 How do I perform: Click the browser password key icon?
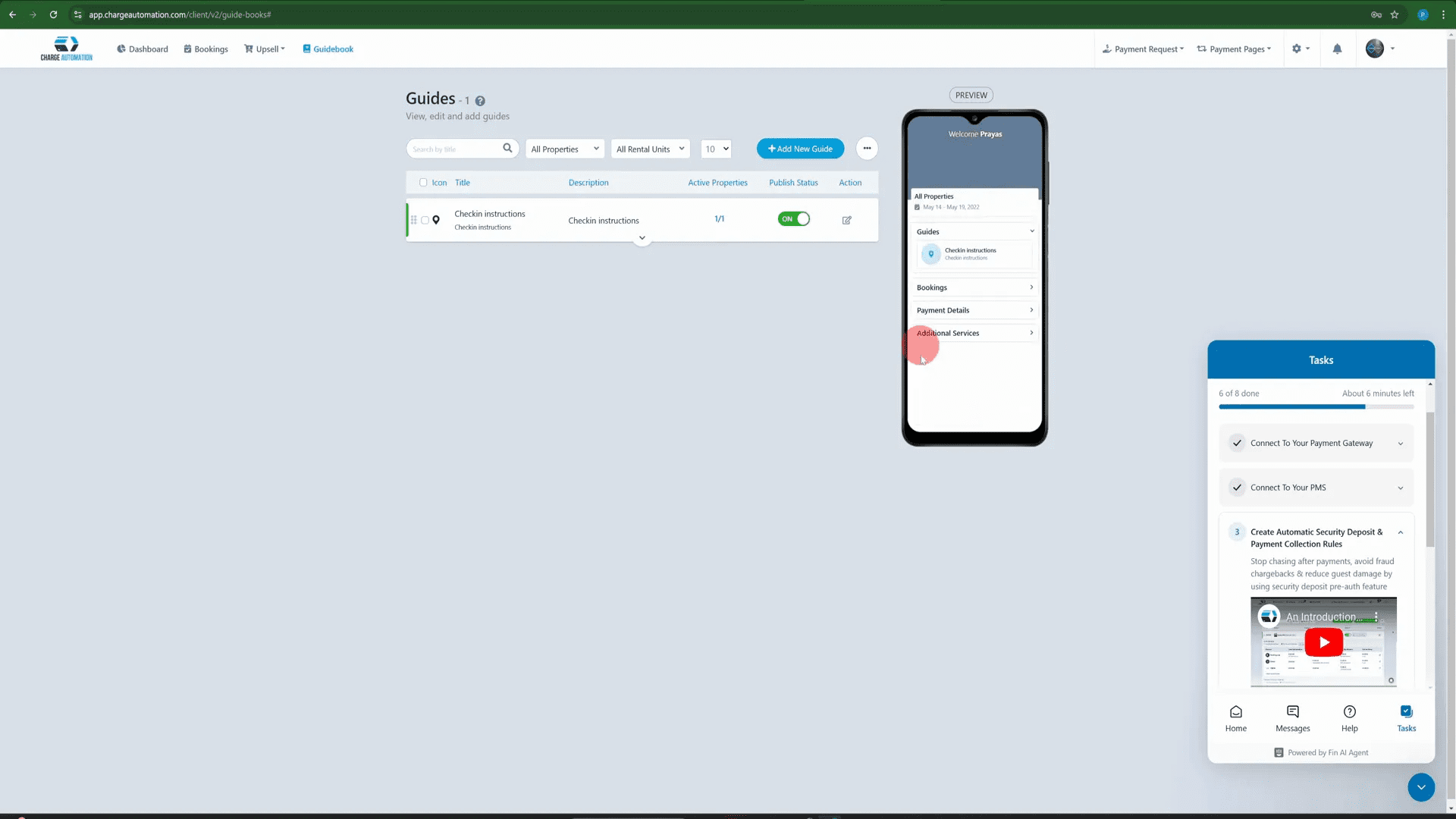[1376, 14]
